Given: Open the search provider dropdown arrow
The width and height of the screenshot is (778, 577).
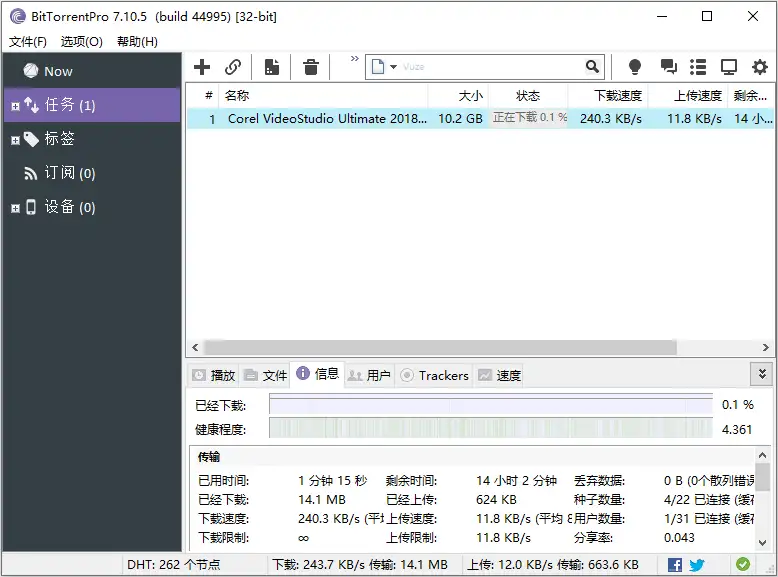Looking at the screenshot, I should (x=393, y=67).
